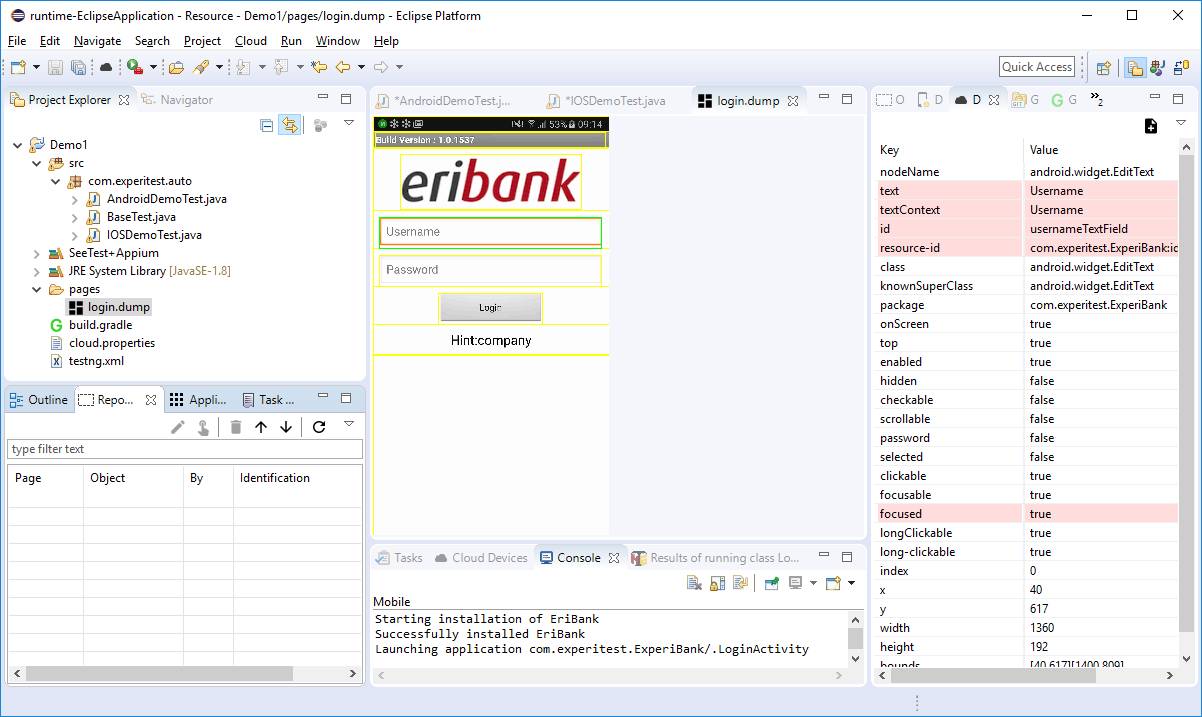Switch to the Tasks tab

point(399,558)
